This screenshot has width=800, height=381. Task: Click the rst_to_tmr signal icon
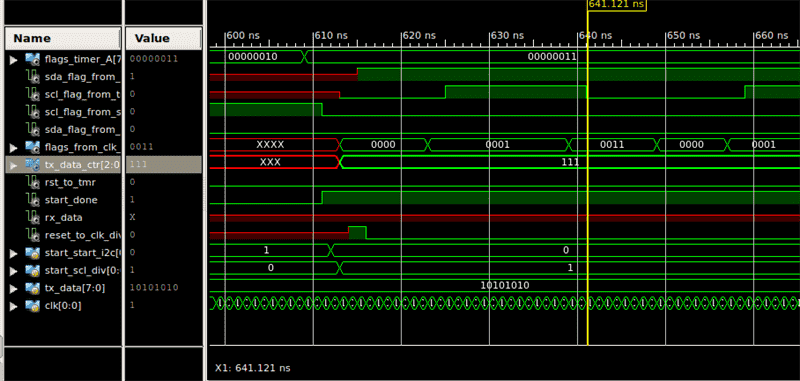pos(33,182)
